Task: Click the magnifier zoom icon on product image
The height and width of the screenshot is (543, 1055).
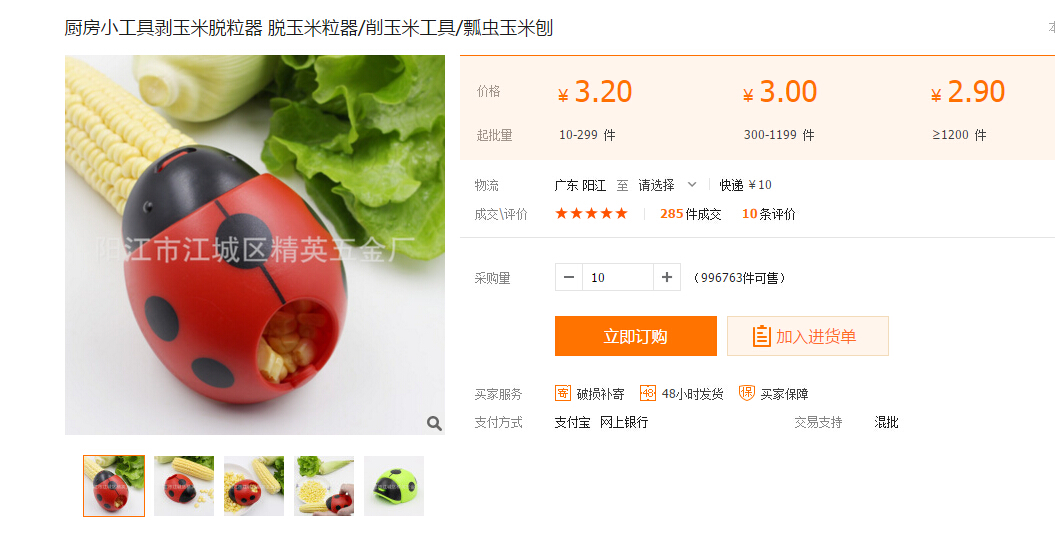Action: click(x=435, y=423)
